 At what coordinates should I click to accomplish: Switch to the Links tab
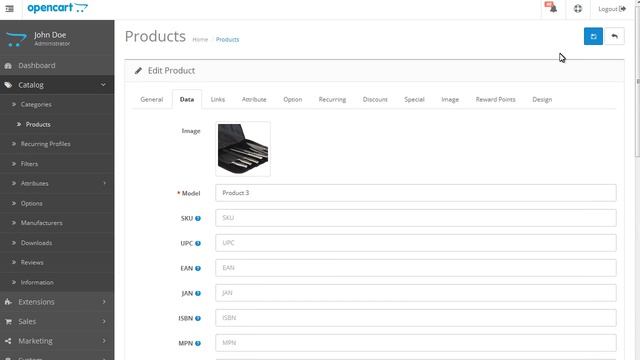[218, 99]
